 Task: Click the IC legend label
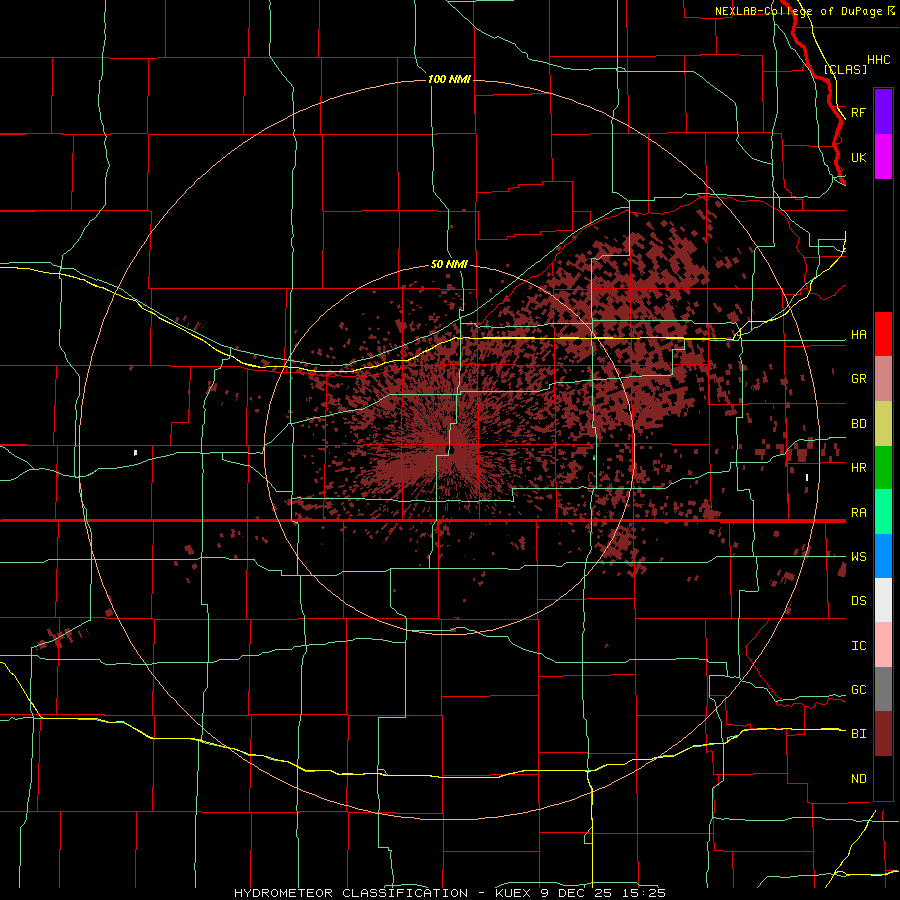point(858,646)
